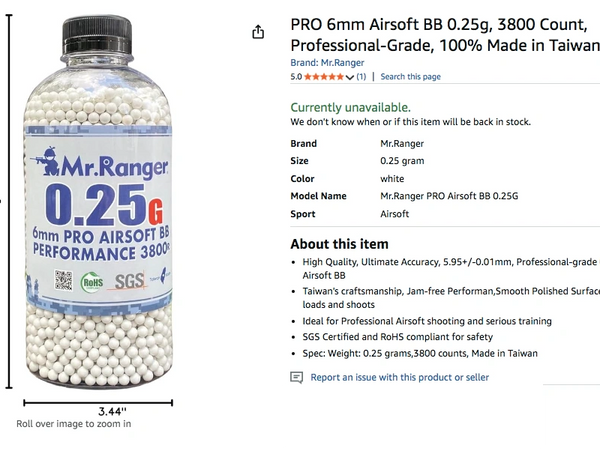
Task: Click the five-star rating icons
Action: [324, 77]
